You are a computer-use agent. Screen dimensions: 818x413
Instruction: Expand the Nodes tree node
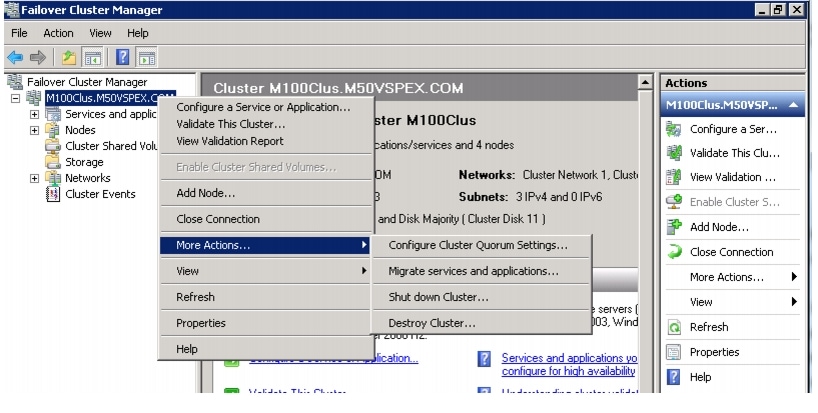34,130
